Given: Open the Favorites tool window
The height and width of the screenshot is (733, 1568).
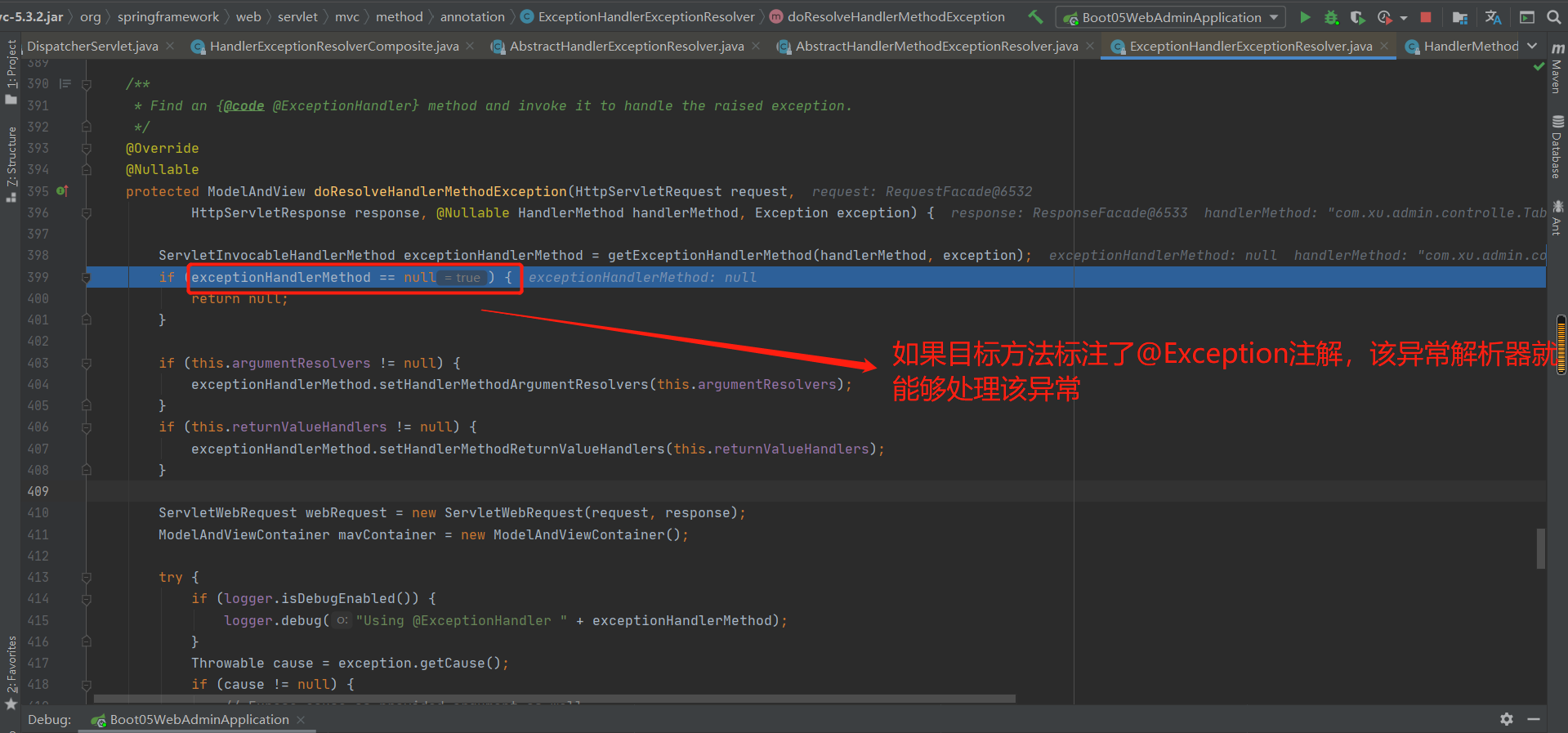Looking at the screenshot, I should [x=11, y=672].
